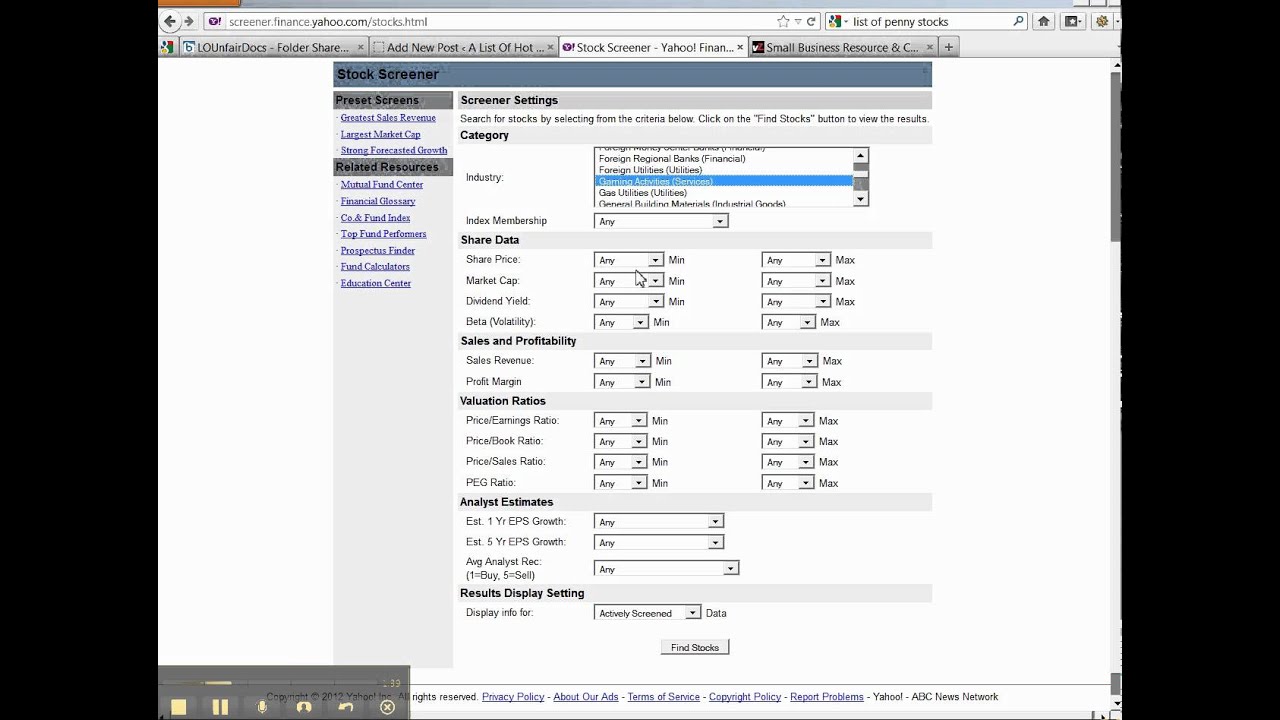
Task: Open the Report Problems footer link
Action: click(x=827, y=697)
